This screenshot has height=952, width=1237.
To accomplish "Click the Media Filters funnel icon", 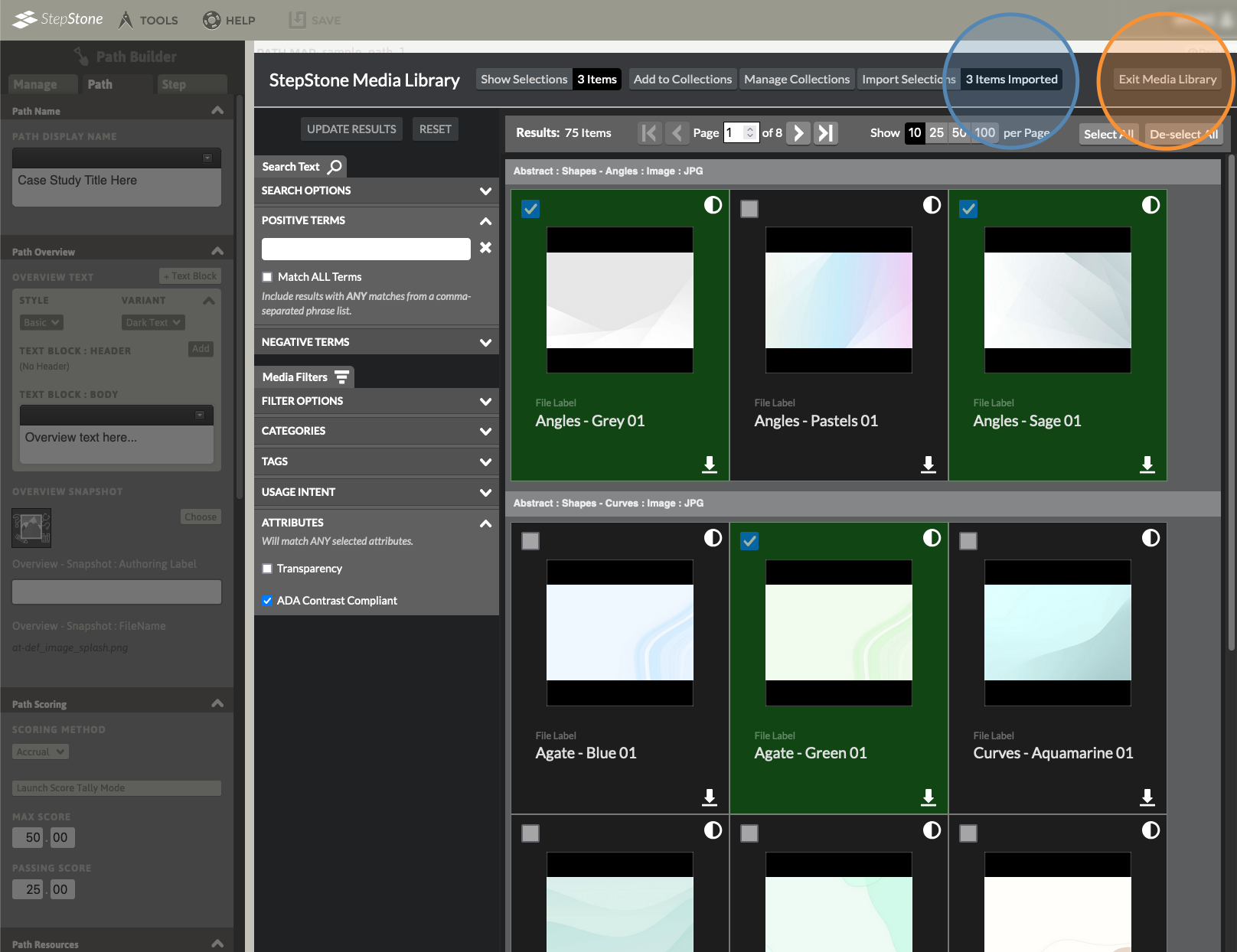I will point(341,377).
